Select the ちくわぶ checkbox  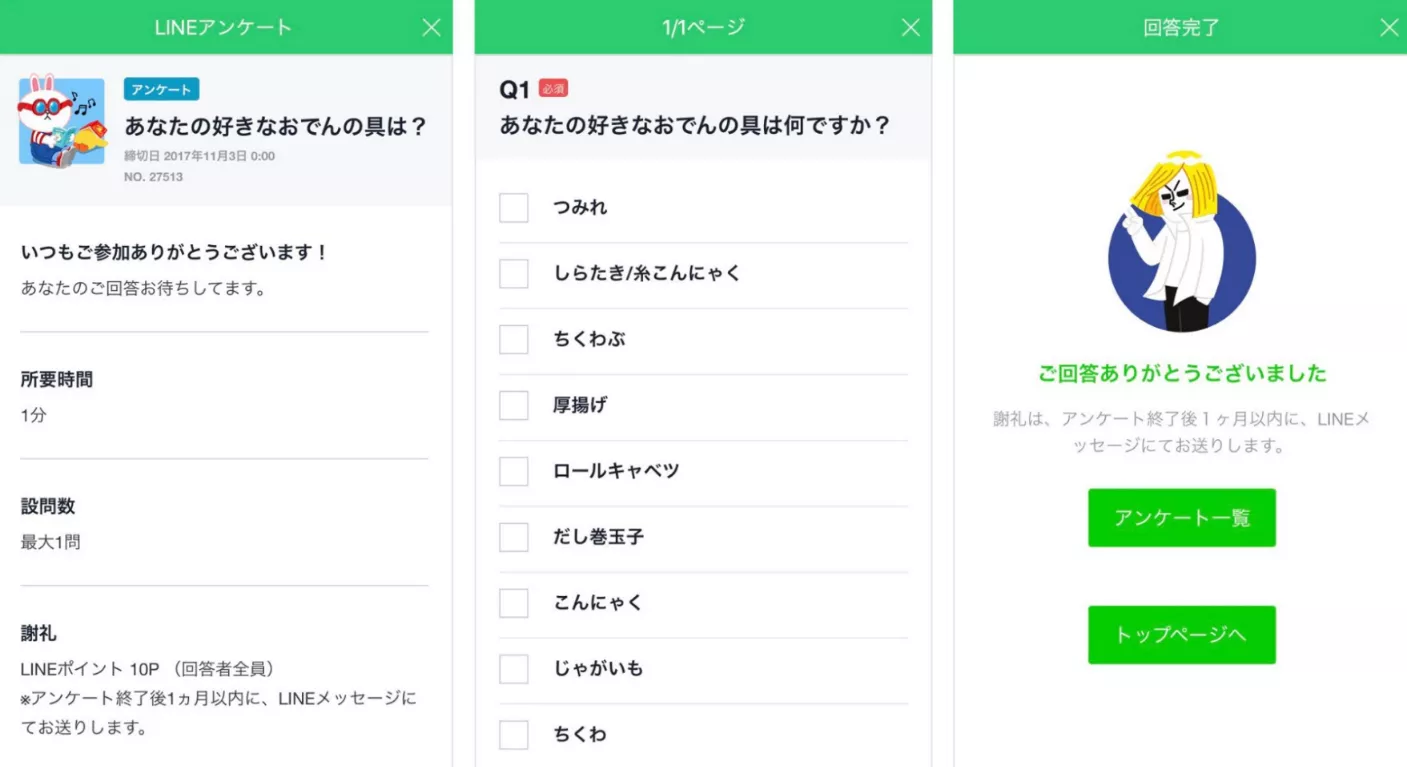(x=514, y=340)
